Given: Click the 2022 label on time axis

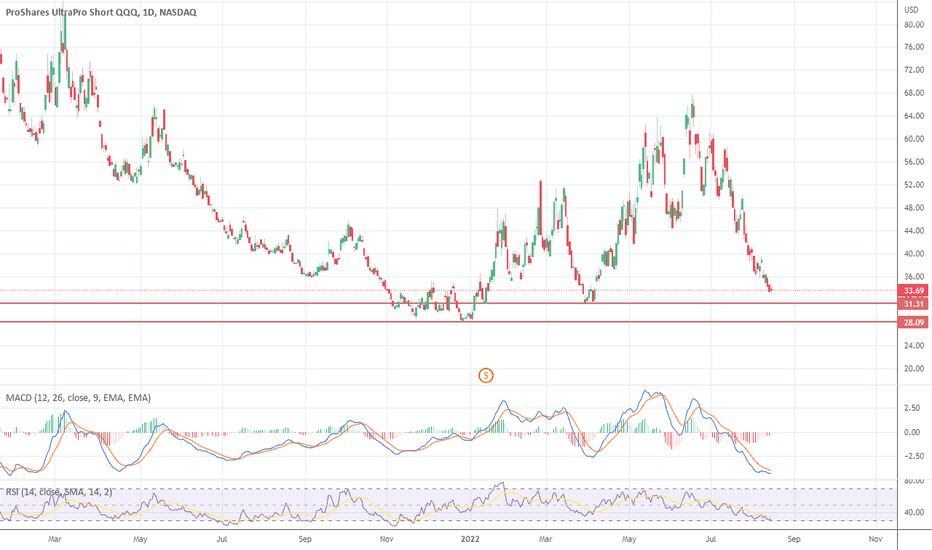Looking at the screenshot, I should [x=470, y=539].
